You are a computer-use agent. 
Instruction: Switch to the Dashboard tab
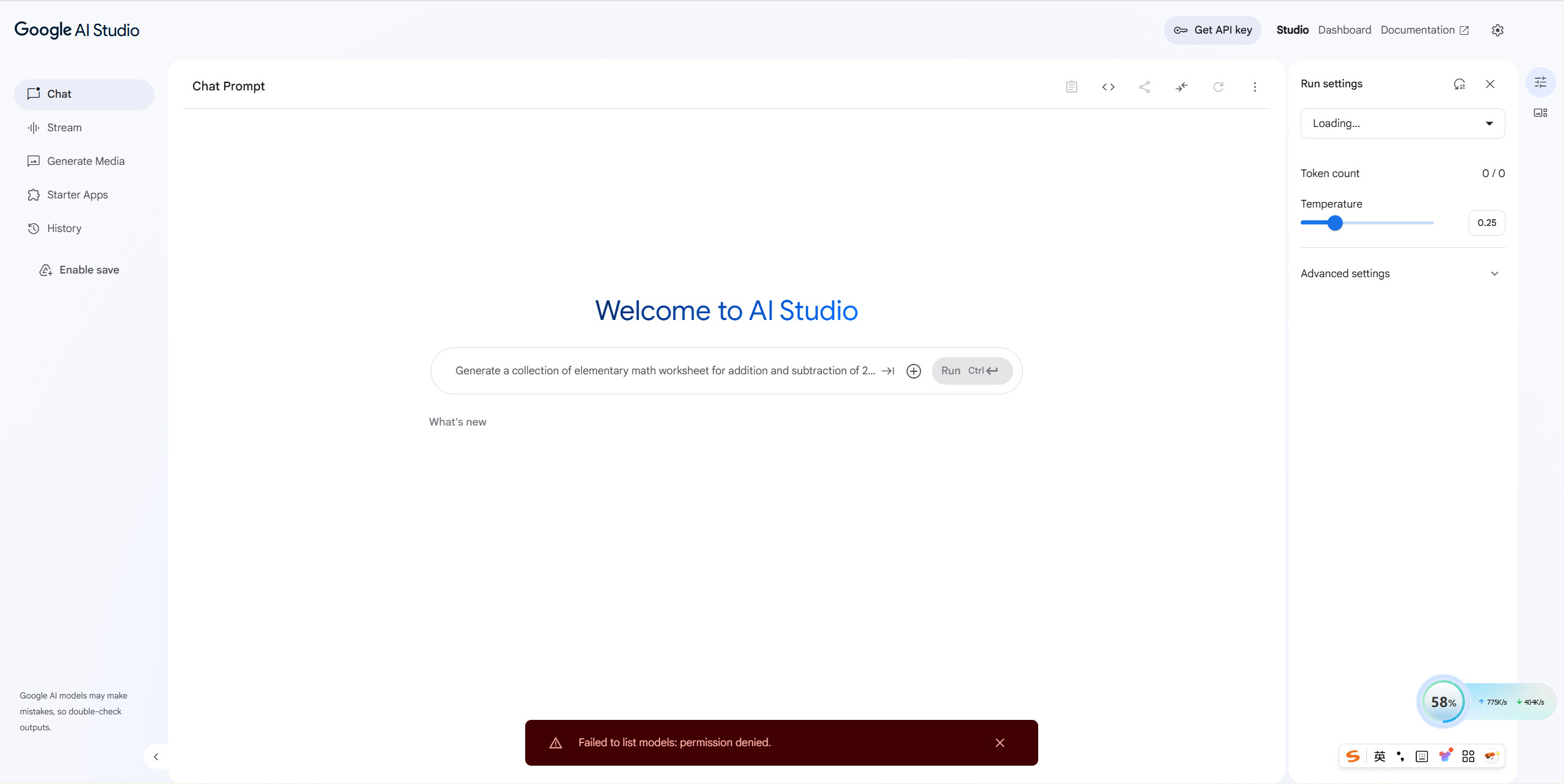[1344, 30]
